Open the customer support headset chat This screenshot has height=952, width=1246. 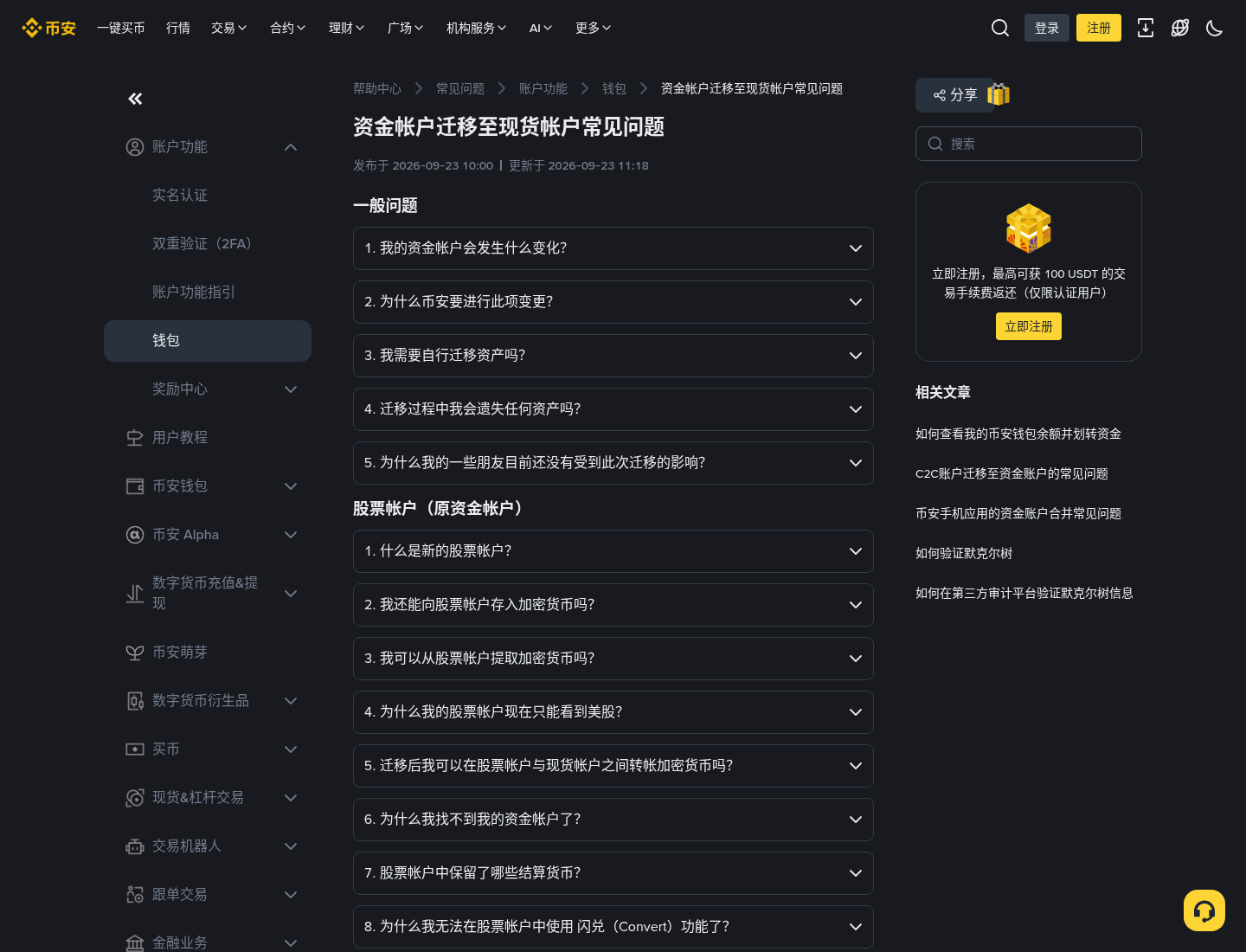pyautogui.click(x=1204, y=910)
